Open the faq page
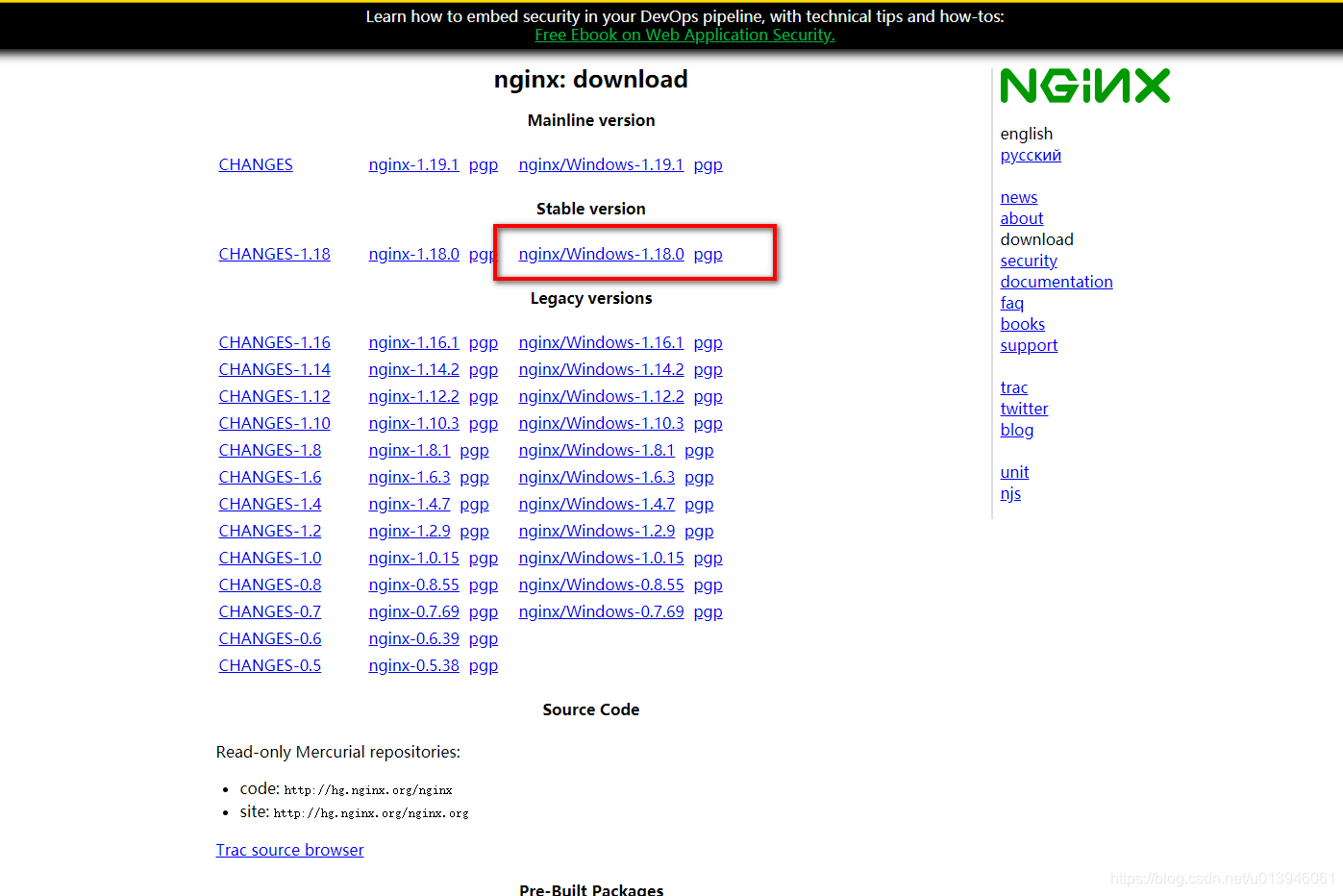 (x=1011, y=303)
